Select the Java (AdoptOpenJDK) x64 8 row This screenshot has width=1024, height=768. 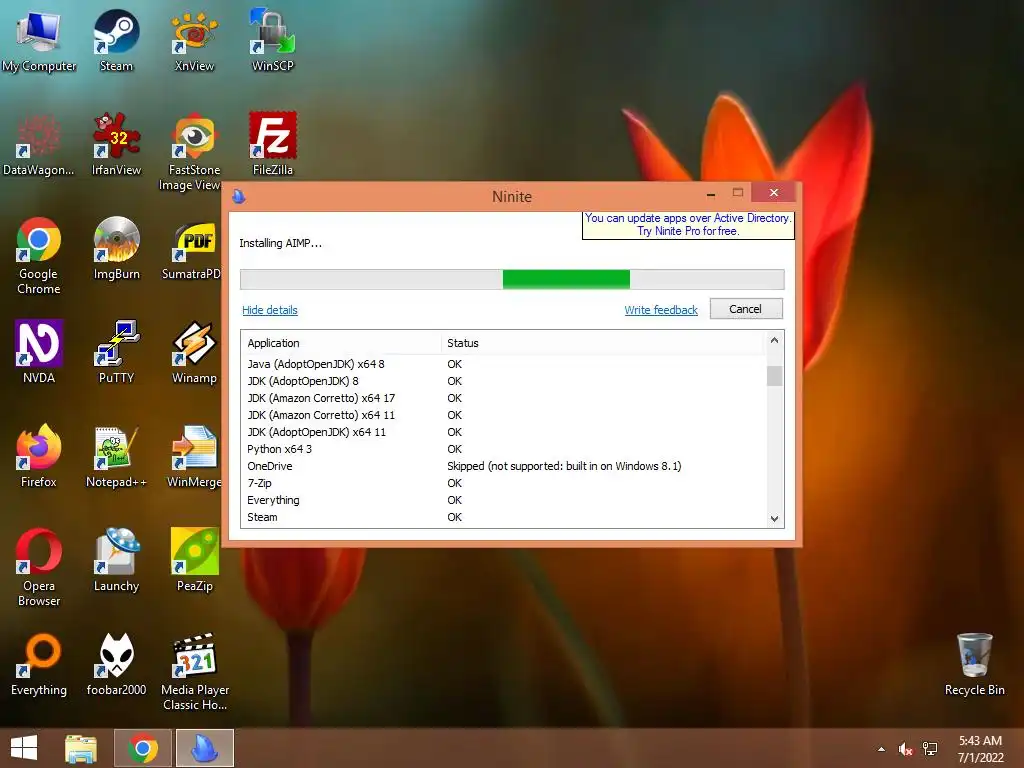(x=504, y=364)
